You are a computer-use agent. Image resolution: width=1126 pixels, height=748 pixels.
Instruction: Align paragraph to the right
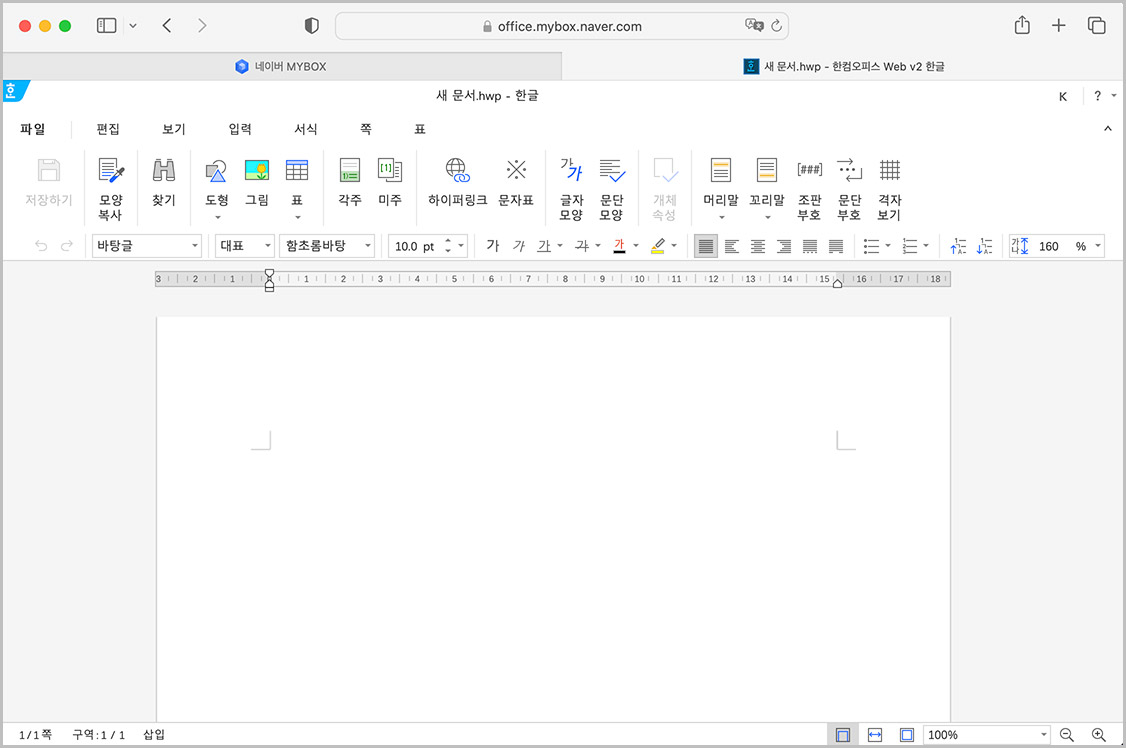(x=784, y=246)
